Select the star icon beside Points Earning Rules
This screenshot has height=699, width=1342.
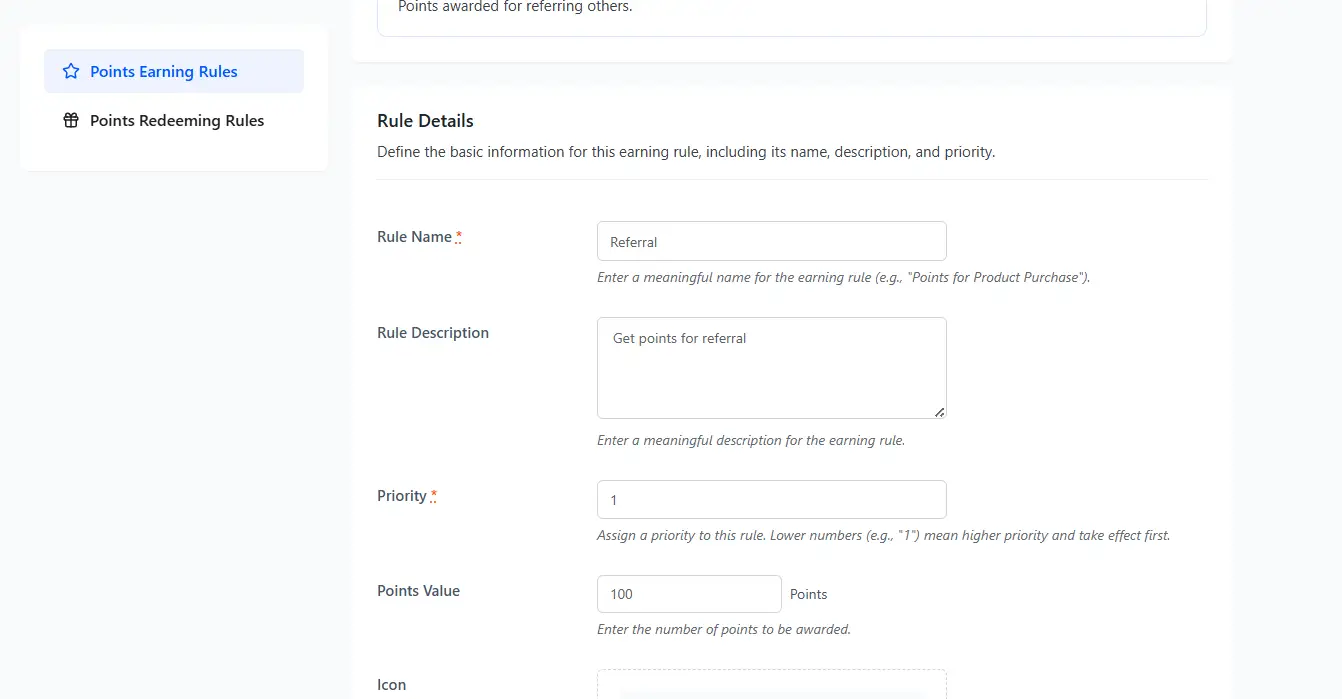click(x=70, y=71)
